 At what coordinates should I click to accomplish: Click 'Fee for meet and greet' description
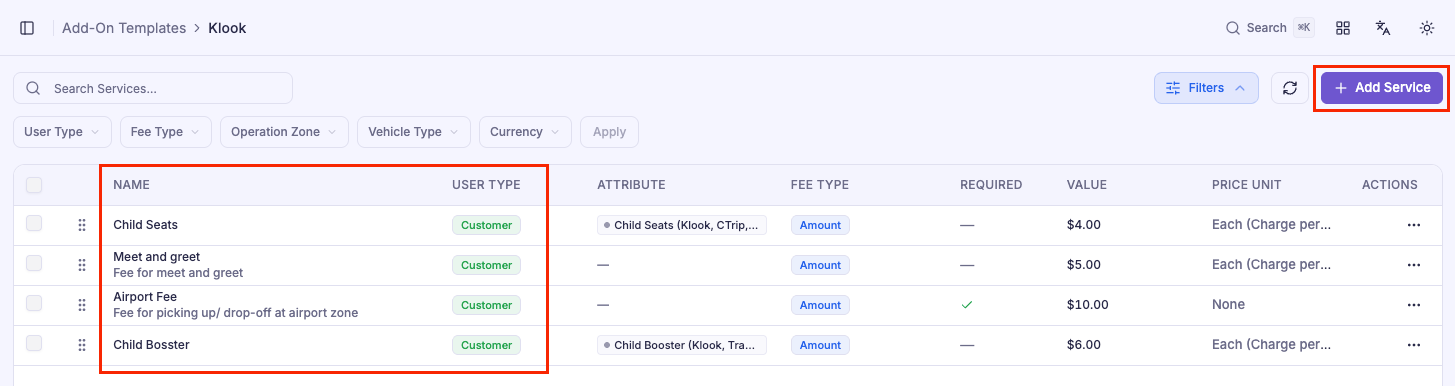click(178, 273)
